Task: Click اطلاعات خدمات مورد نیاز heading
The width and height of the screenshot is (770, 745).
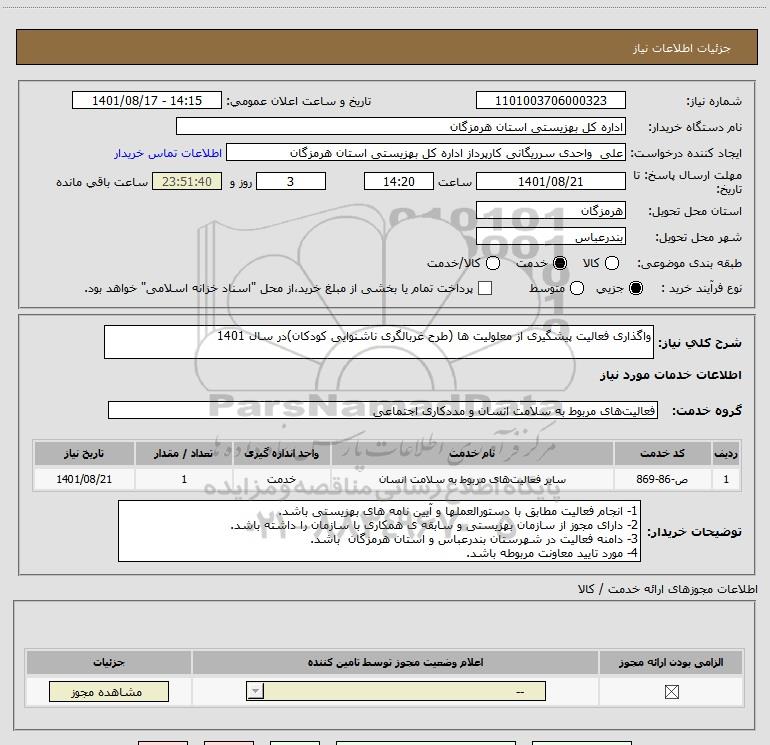Action: point(670,375)
